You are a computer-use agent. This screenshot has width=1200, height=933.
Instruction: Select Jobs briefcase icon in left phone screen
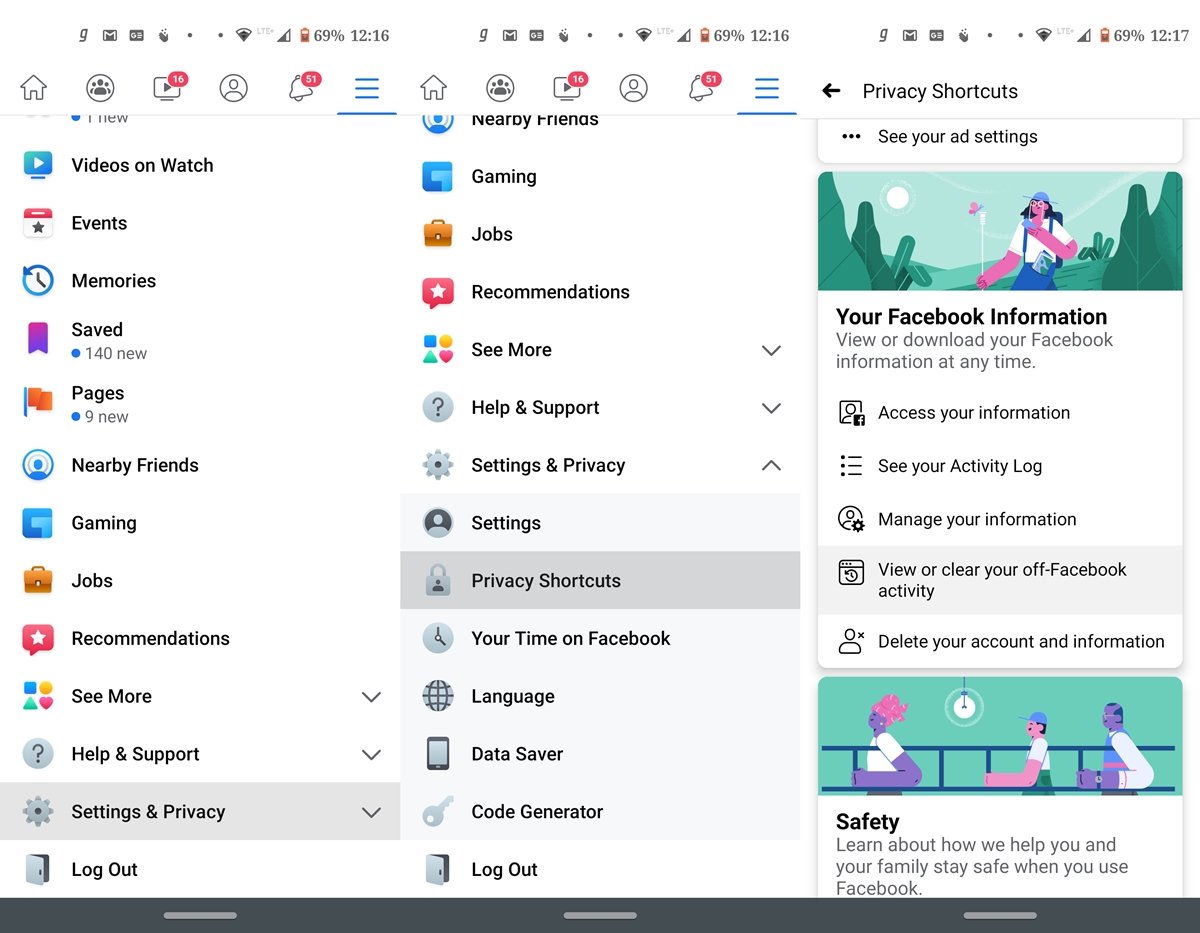pyautogui.click(x=38, y=581)
